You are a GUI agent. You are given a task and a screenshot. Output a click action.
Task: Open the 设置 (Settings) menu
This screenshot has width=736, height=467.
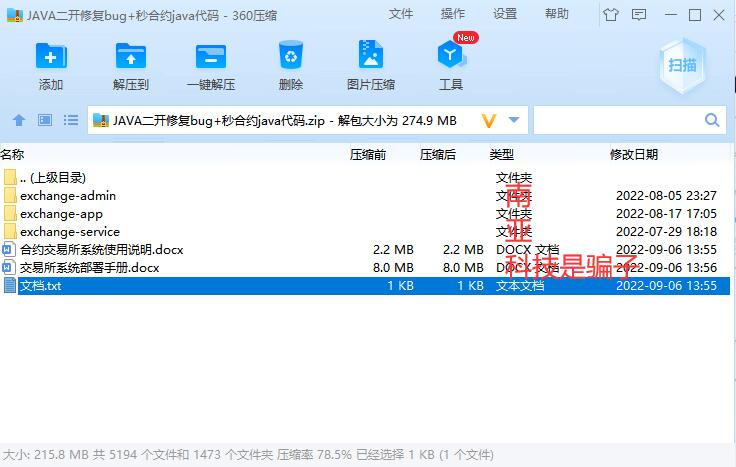(505, 14)
